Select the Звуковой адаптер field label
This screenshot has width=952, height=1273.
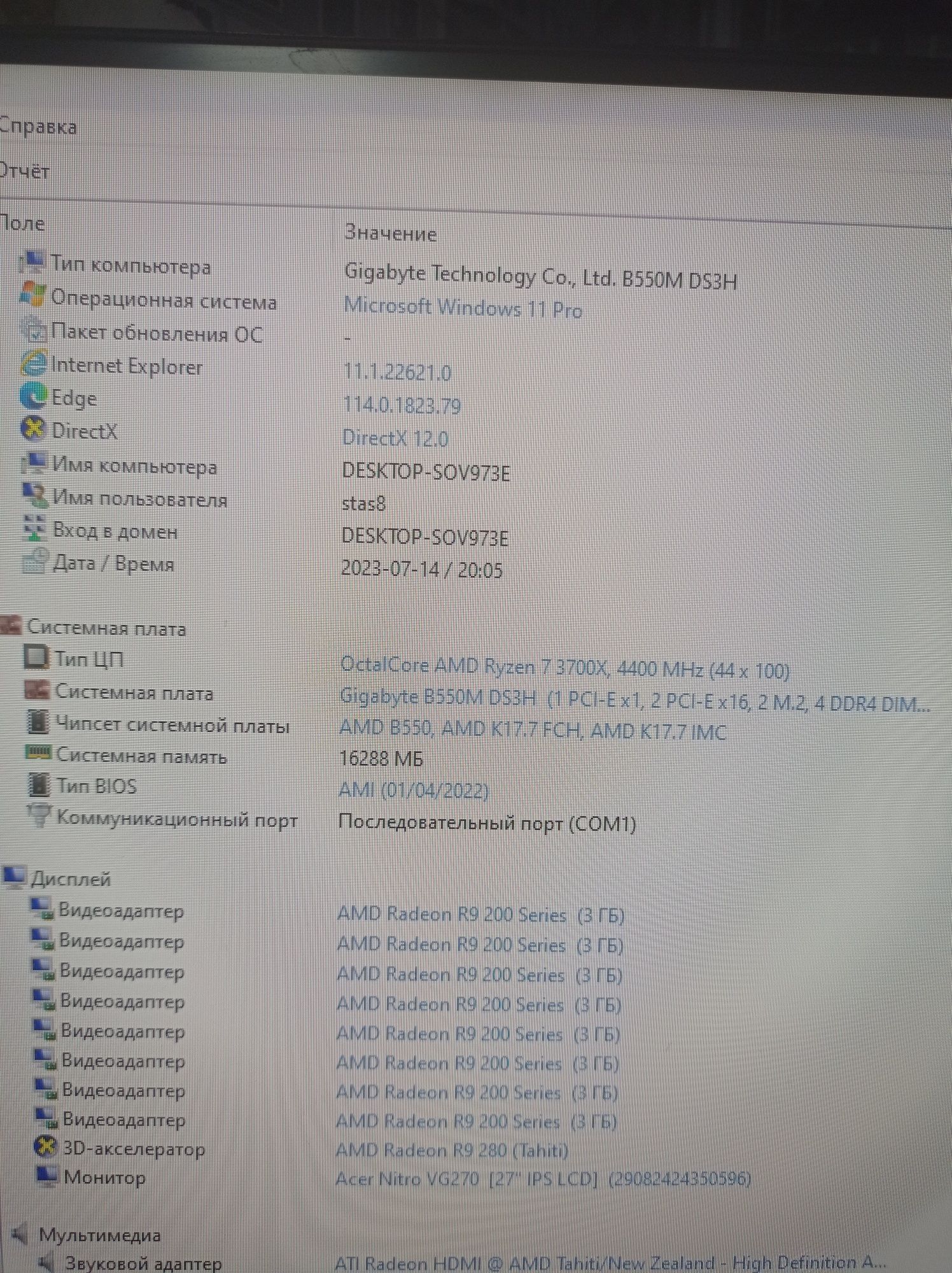(x=144, y=1263)
